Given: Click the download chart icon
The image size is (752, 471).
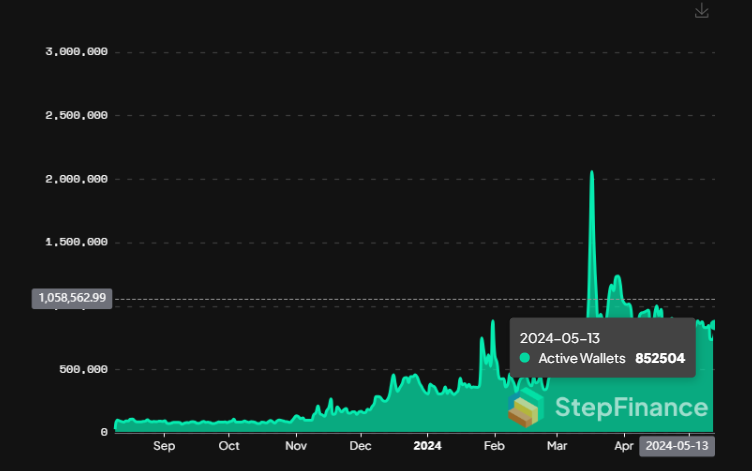Looking at the screenshot, I should click(x=702, y=11).
